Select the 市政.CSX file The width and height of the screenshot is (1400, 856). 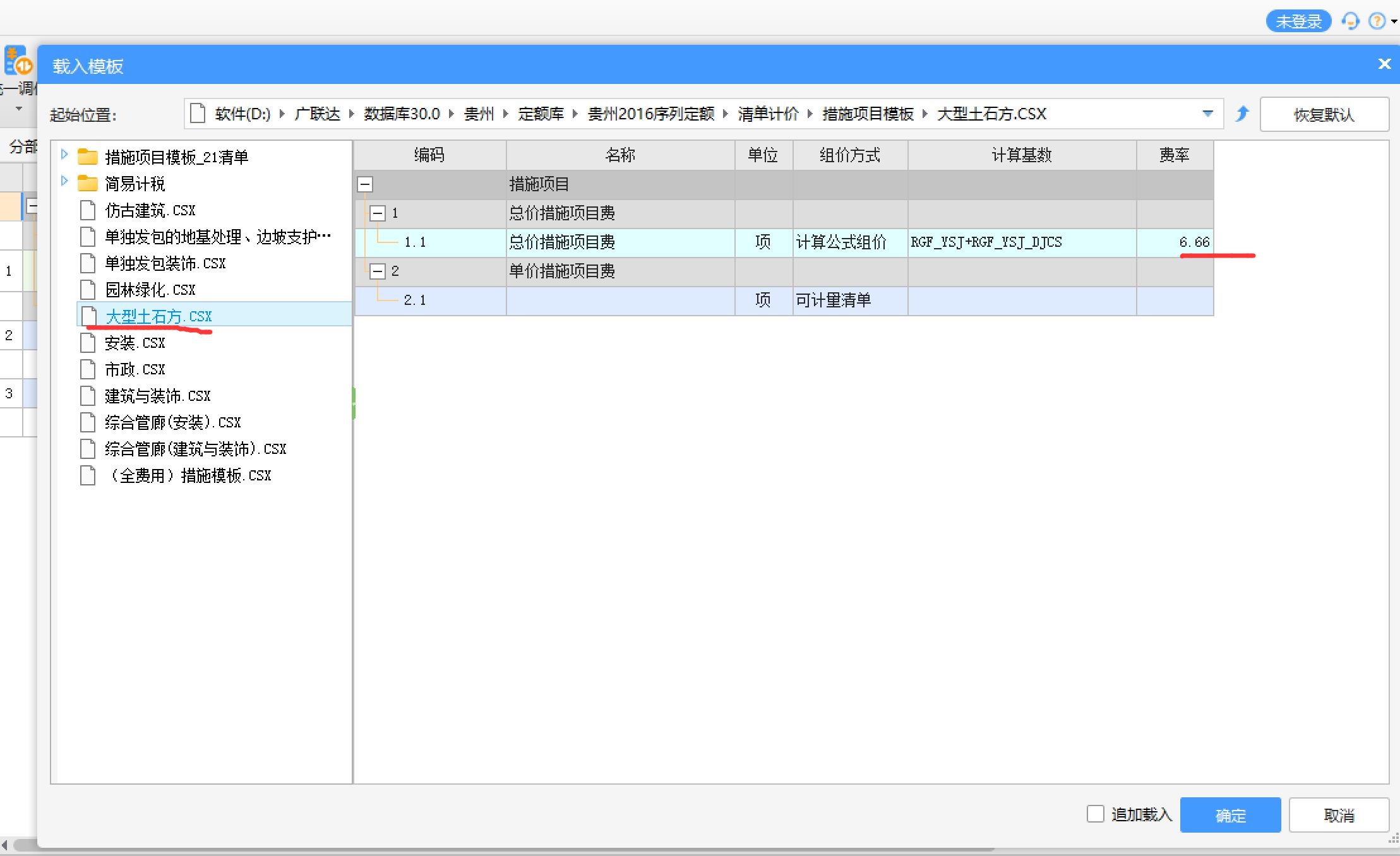pos(135,369)
